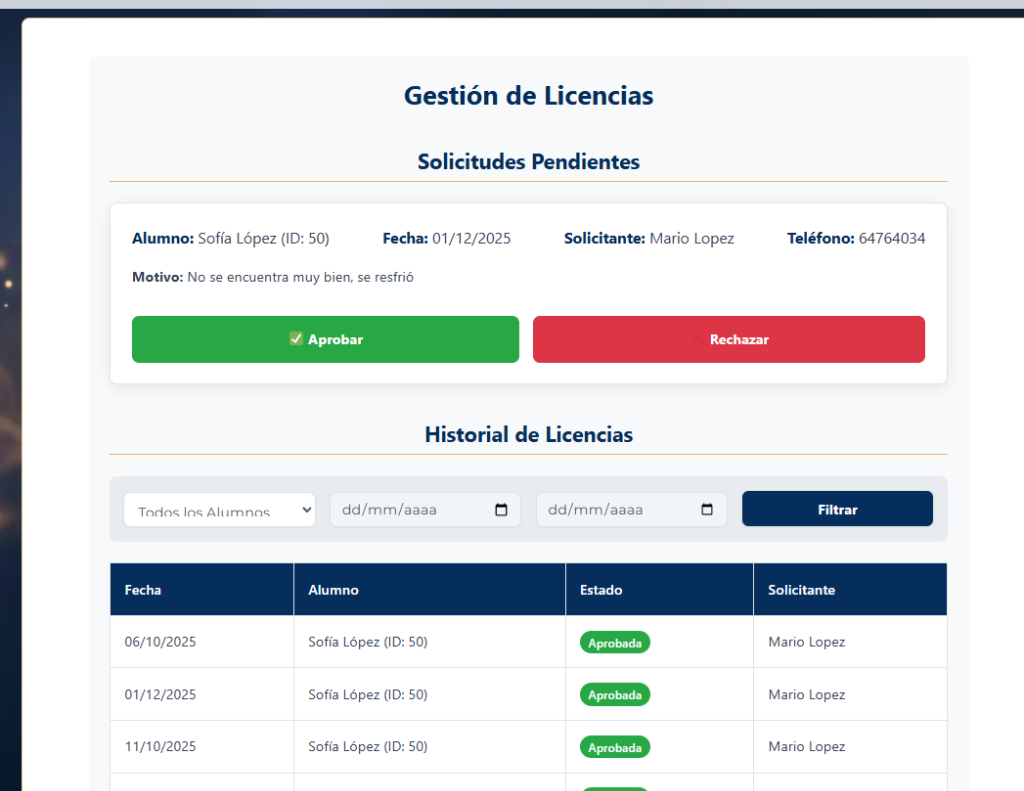The image size is (1024, 791).
Task: Click the Solicitante column header
Action: 801,590
